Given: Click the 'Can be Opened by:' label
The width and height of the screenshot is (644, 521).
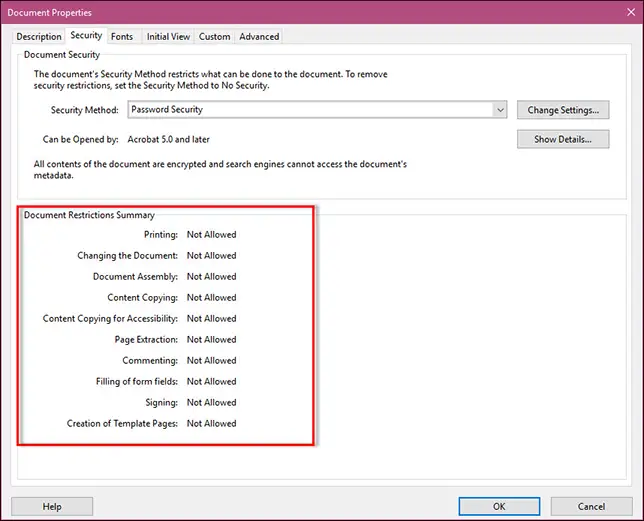Looking at the screenshot, I should 80,139.
